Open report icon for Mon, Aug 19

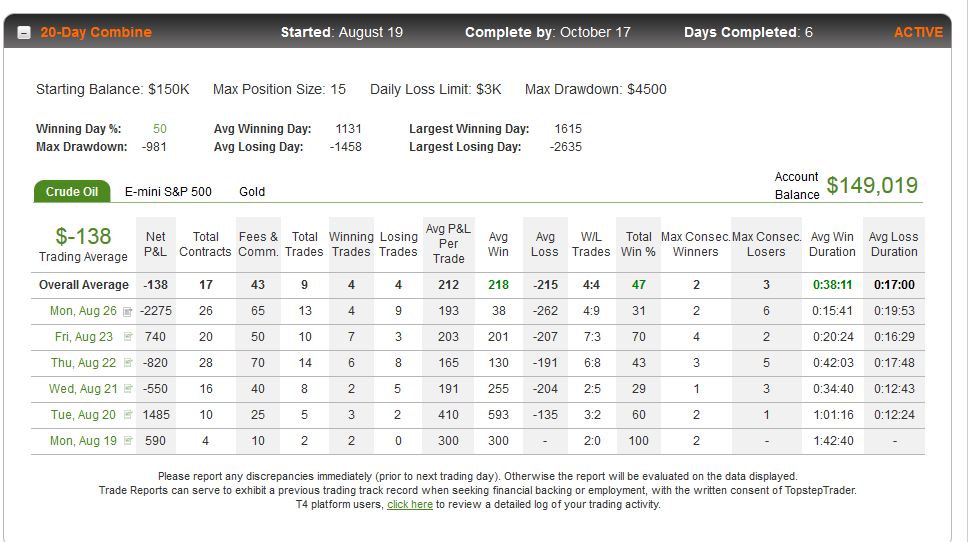point(128,441)
